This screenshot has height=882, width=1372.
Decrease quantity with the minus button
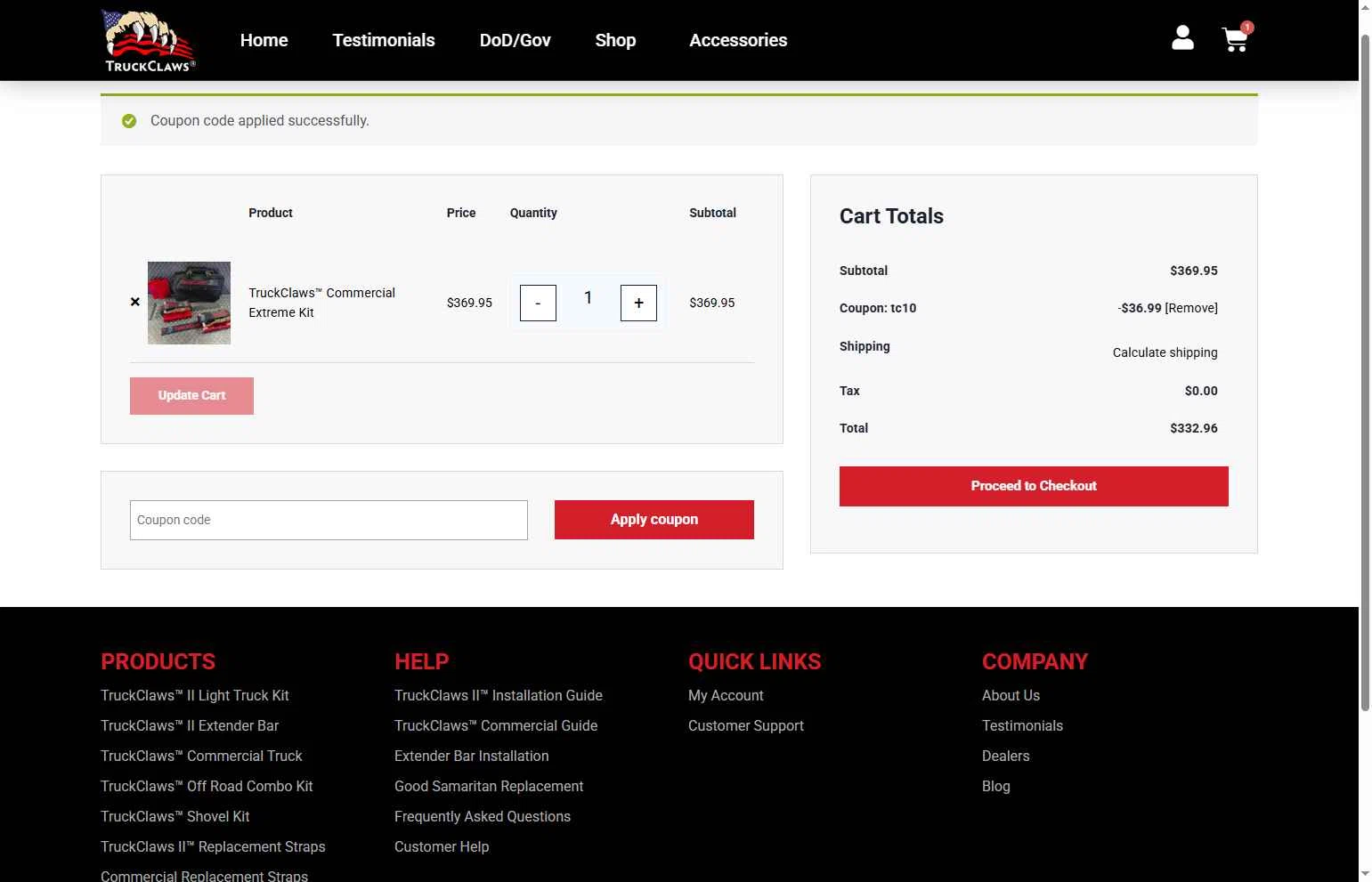coord(538,303)
